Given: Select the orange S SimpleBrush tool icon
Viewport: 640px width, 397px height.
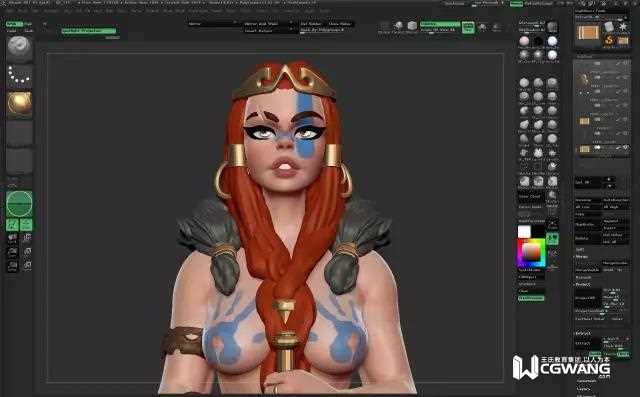Looking at the screenshot, I should [x=609, y=40].
